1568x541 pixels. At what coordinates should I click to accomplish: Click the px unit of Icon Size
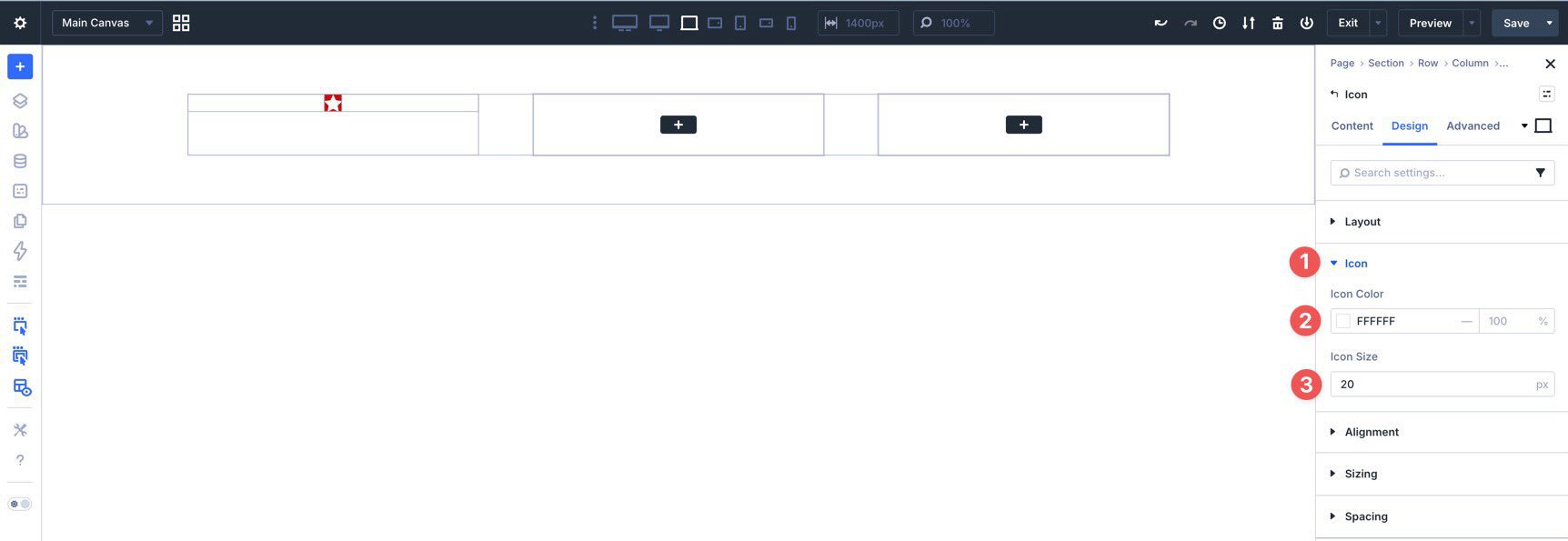[x=1542, y=385]
